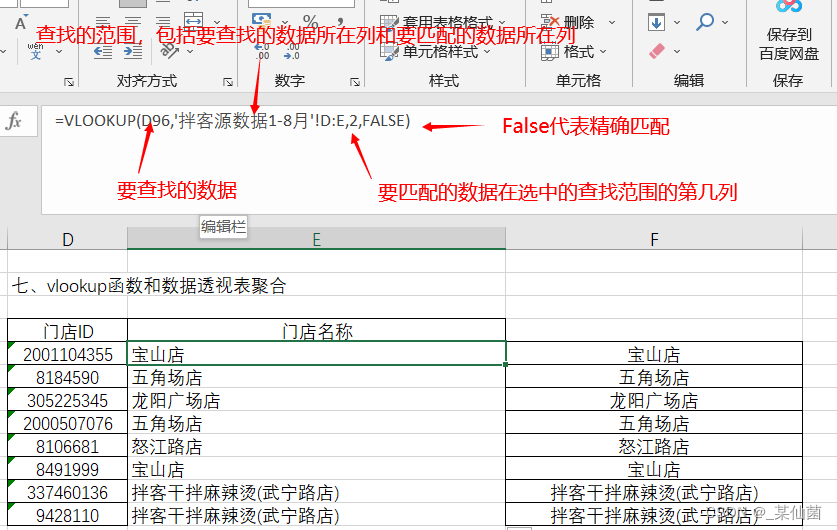837x530 pixels.
Task: Expand the accounting format dropdown
Action: [x=284, y=22]
